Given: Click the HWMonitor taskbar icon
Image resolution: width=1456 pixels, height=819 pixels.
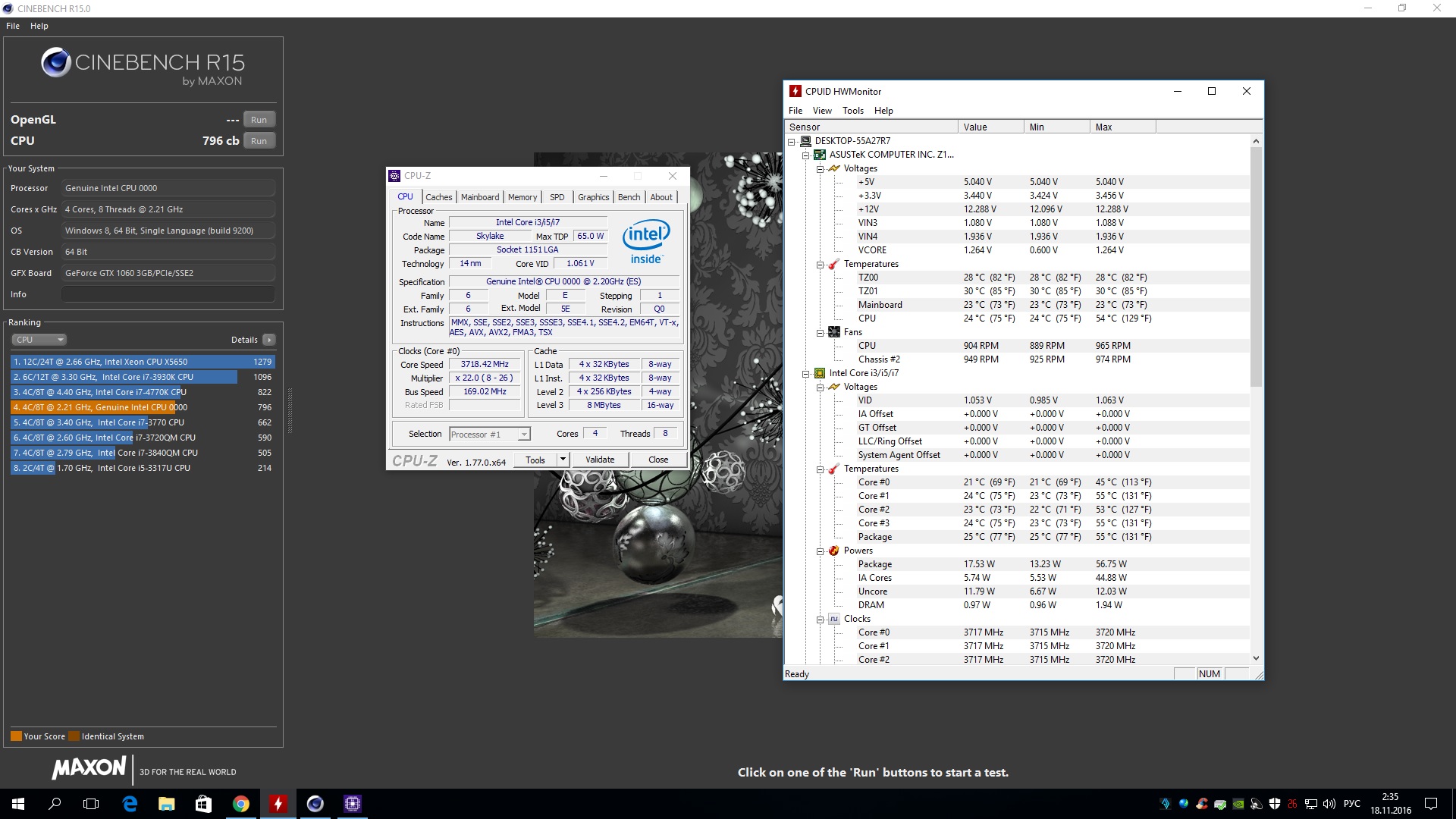Looking at the screenshot, I should tap(278, 804).
